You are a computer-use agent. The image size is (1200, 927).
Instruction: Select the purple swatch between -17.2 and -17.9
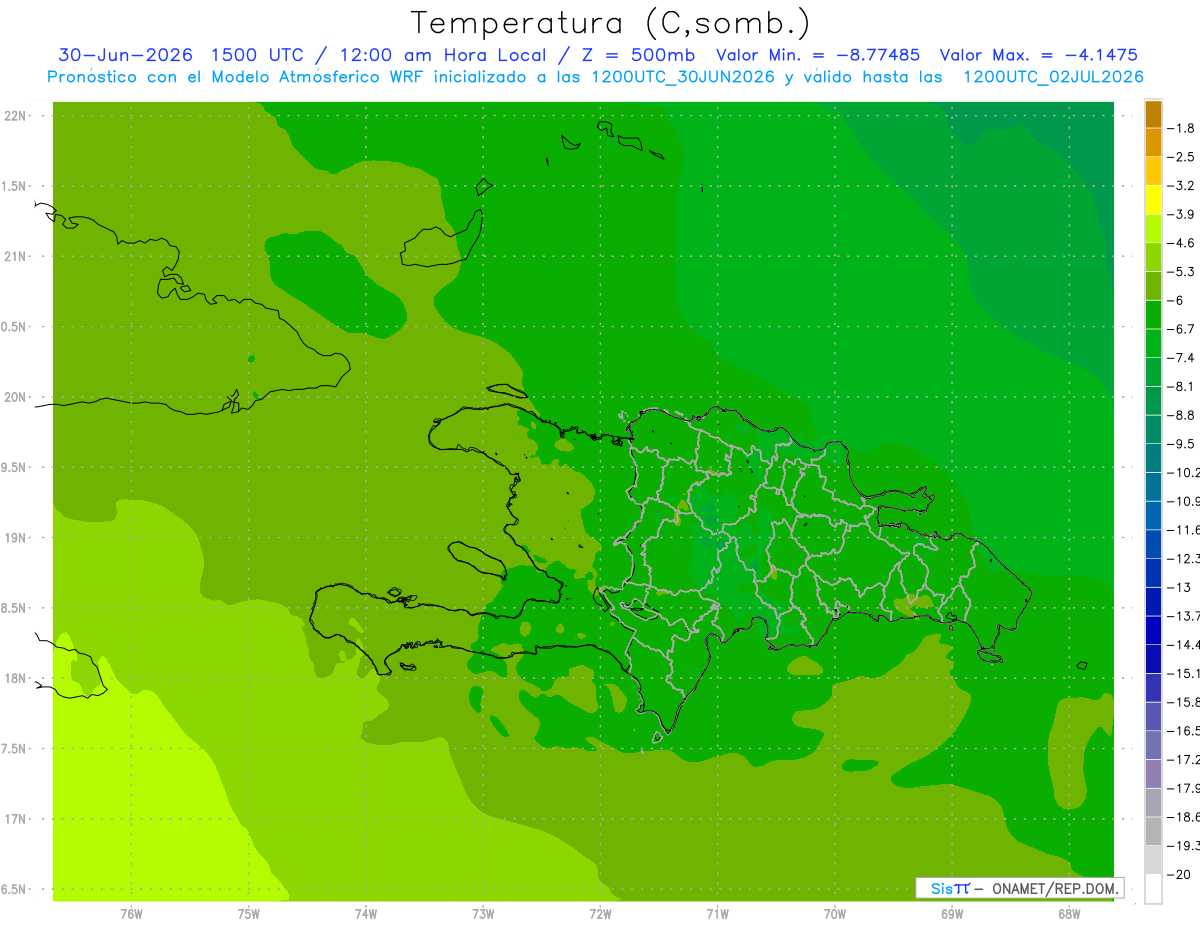pyautogui.click(x=1153, y=774)
